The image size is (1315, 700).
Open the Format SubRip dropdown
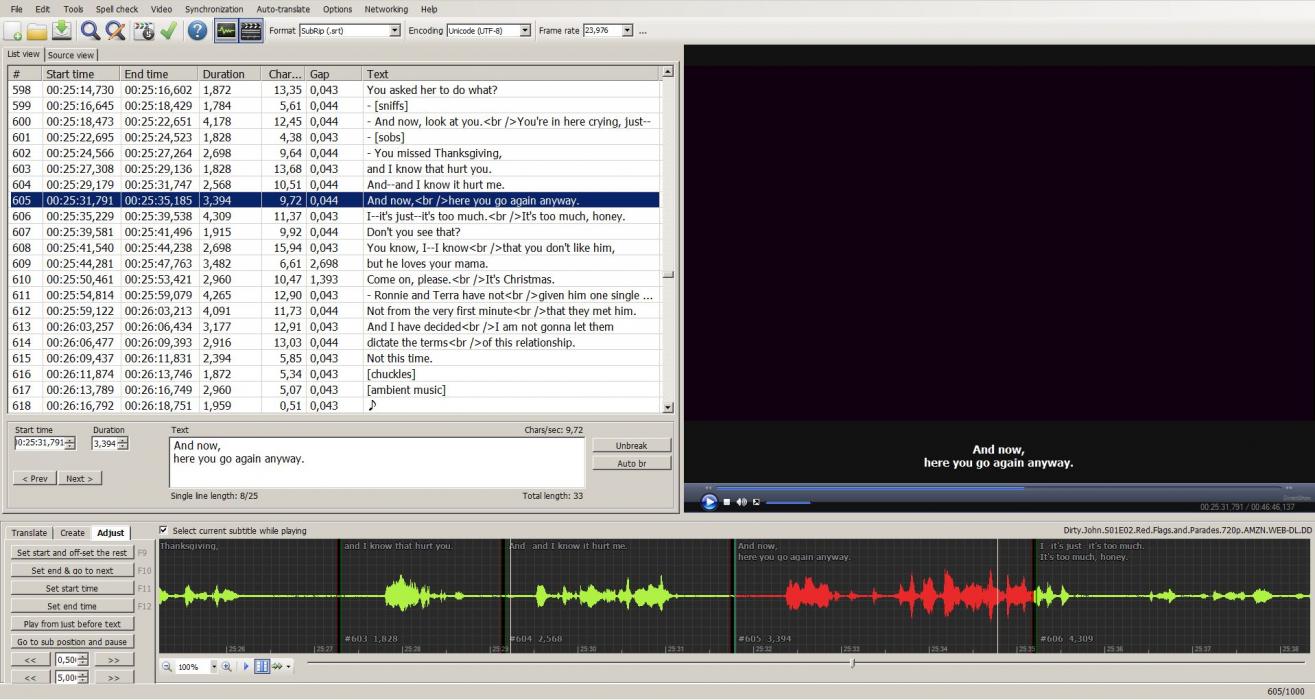(x=394, y=31)
